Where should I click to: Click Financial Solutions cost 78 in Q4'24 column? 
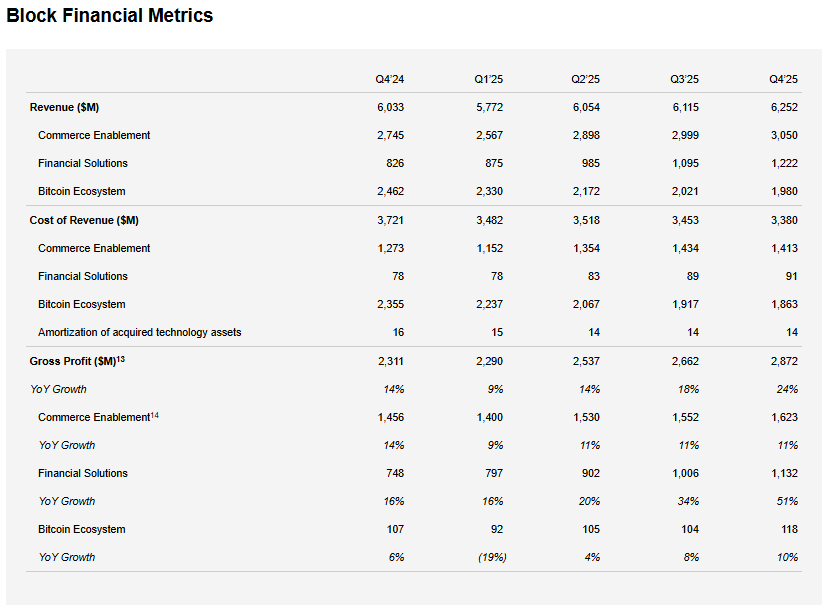click(x=398, y=276)
